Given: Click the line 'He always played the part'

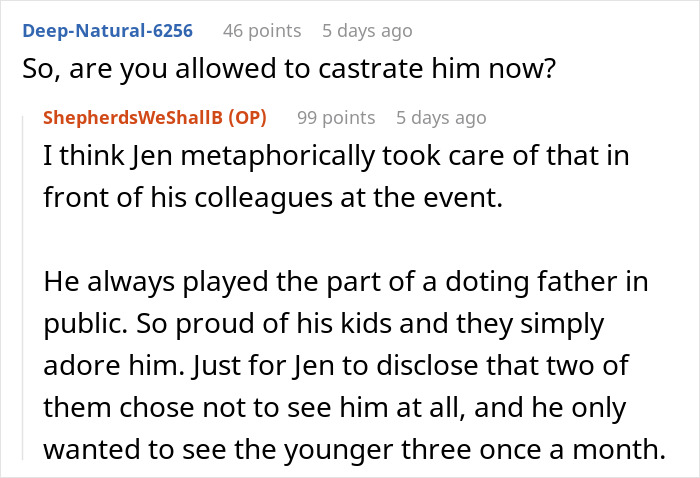Looking at the screenshot, I should 346,282.
